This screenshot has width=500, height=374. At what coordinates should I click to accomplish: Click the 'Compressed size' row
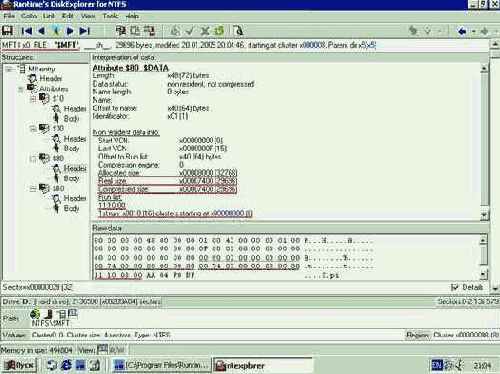click(168, 189)
